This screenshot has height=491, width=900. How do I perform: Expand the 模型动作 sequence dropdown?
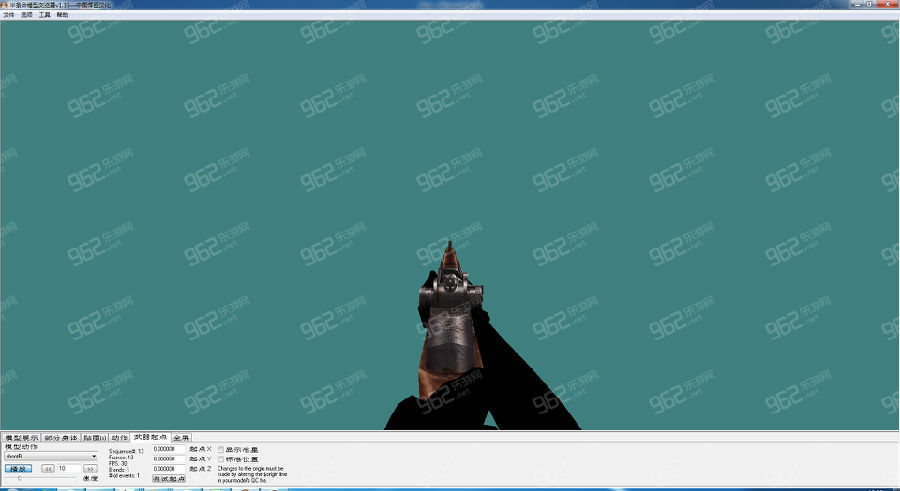coord(51,456)
